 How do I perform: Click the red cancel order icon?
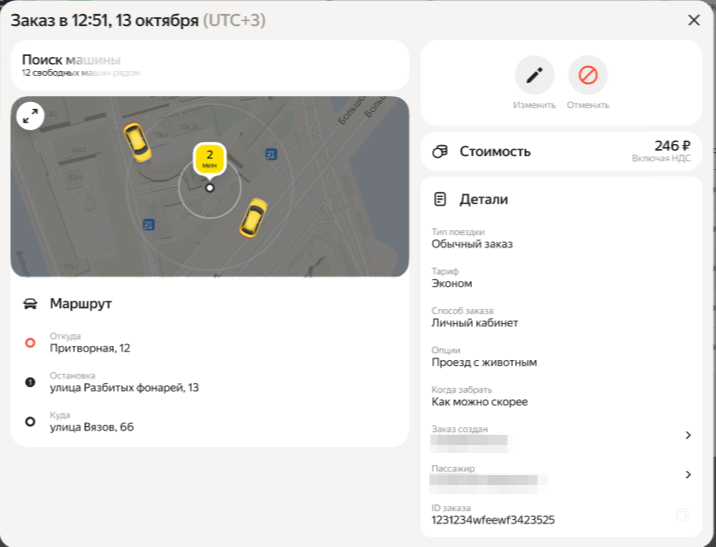[x=588, y=75]
